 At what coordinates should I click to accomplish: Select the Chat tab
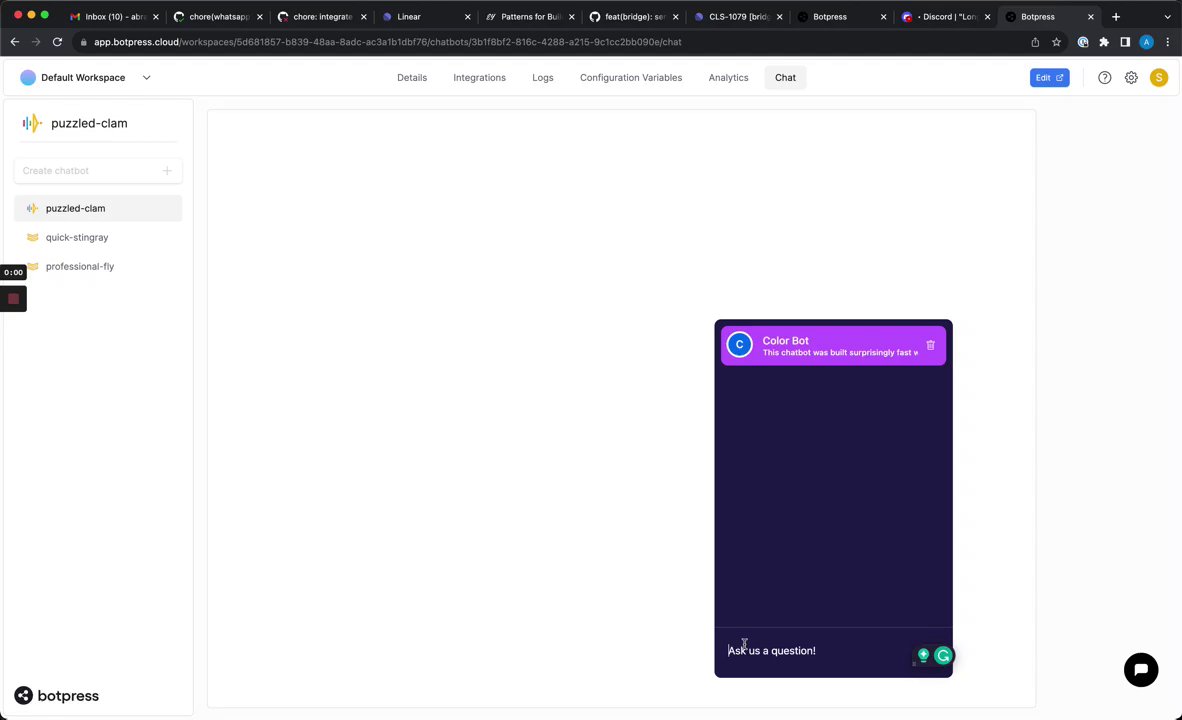[785, 78]
